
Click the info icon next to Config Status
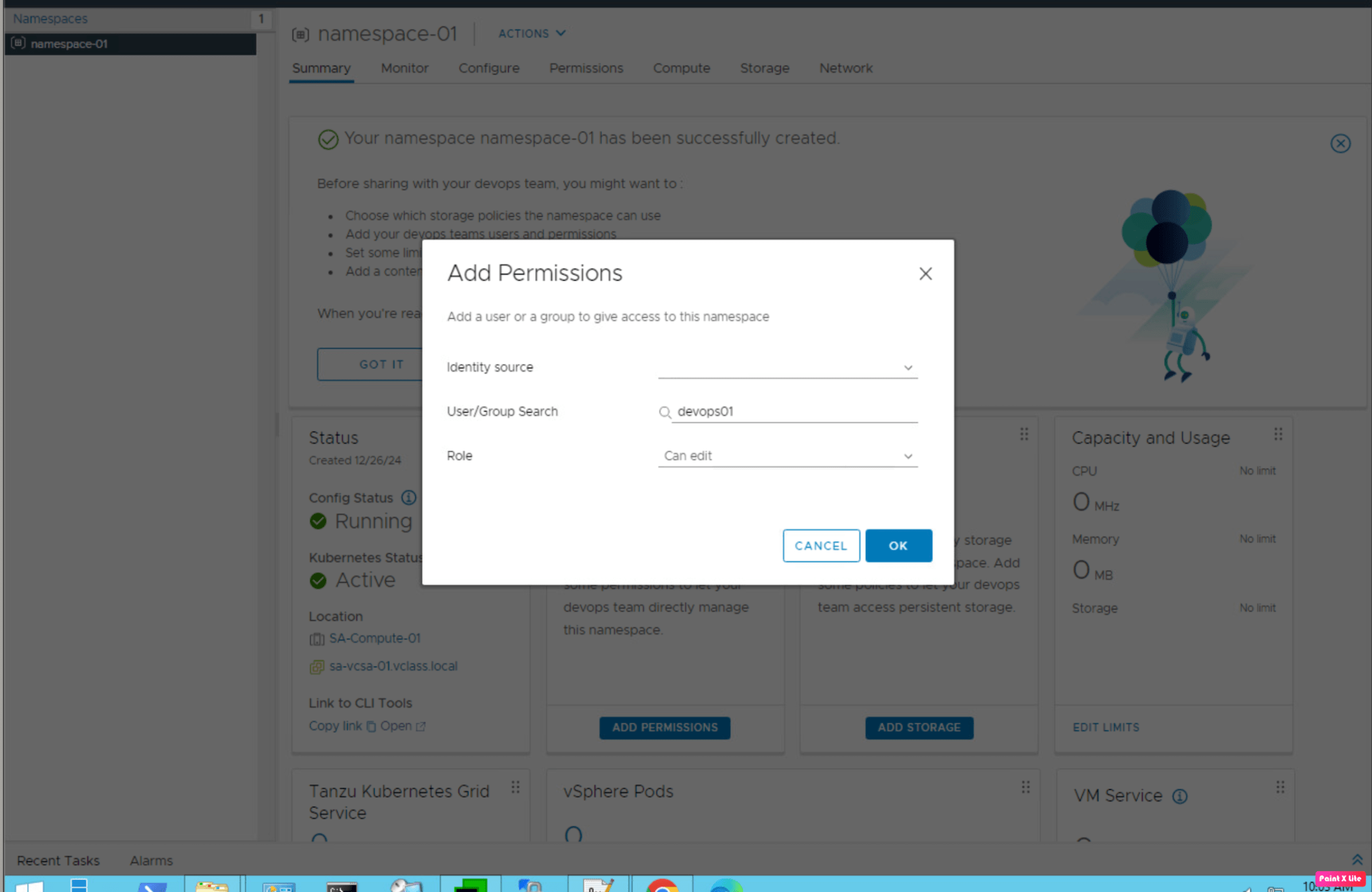pos(409,498)
